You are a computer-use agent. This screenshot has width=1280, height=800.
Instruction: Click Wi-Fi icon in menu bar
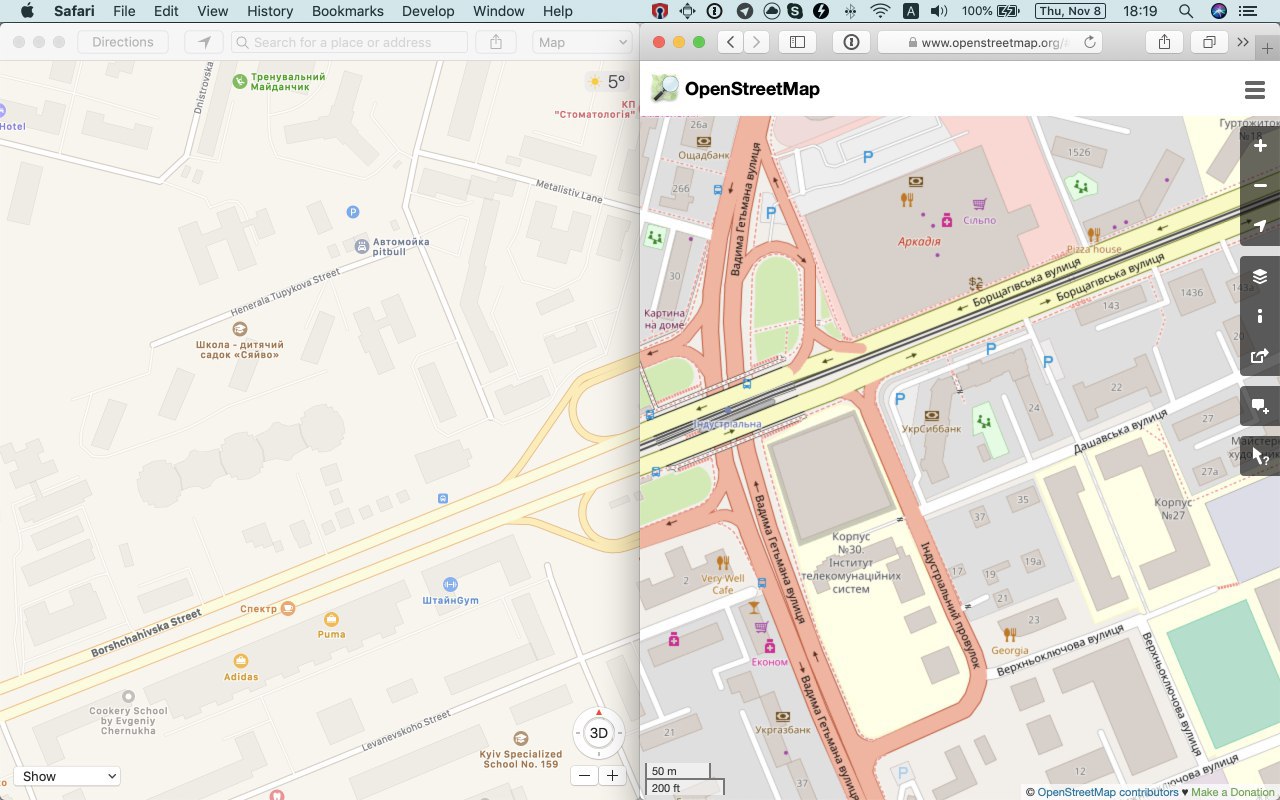880,11
